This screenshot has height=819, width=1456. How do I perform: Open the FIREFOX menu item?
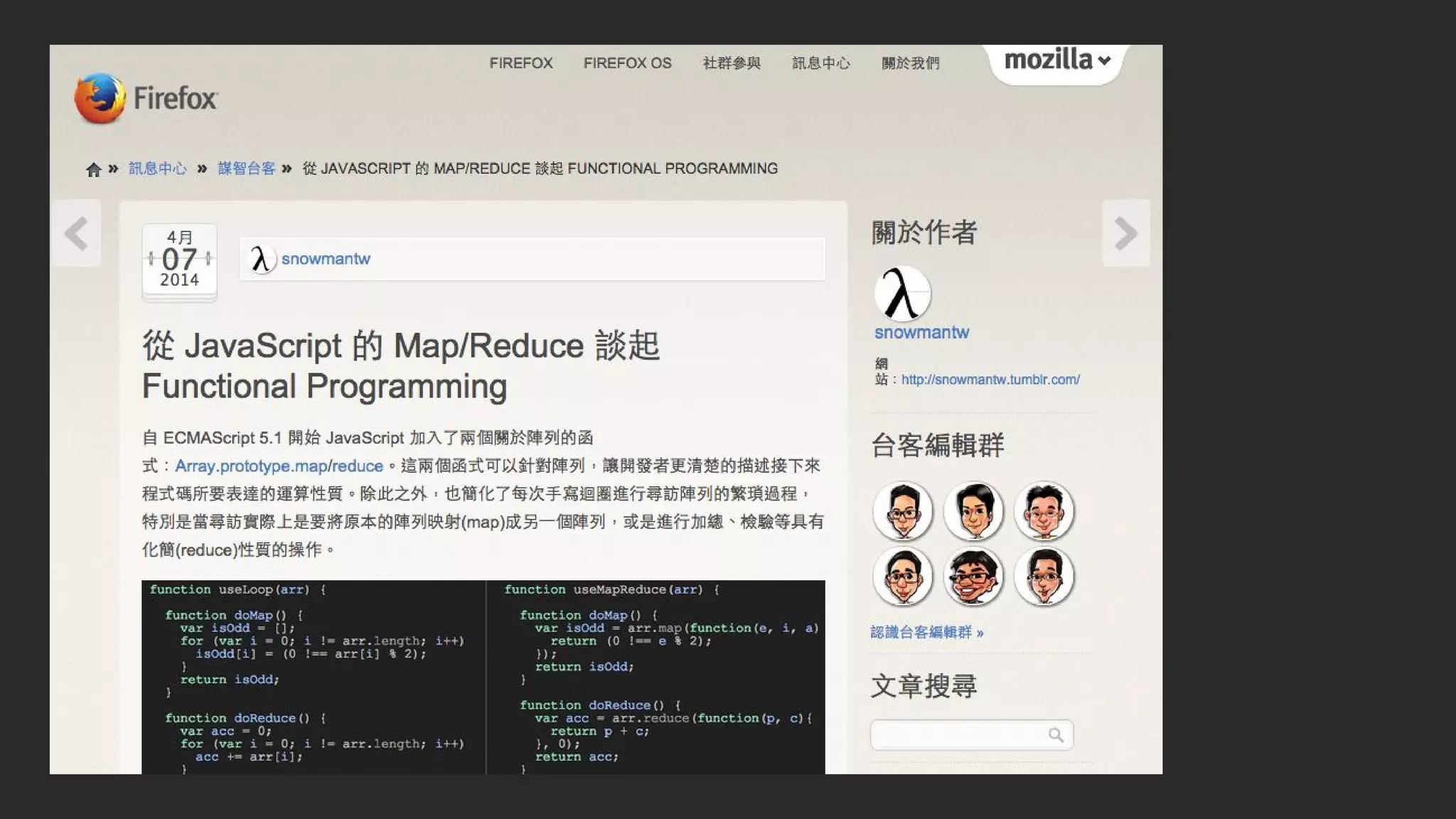(521, 63)
